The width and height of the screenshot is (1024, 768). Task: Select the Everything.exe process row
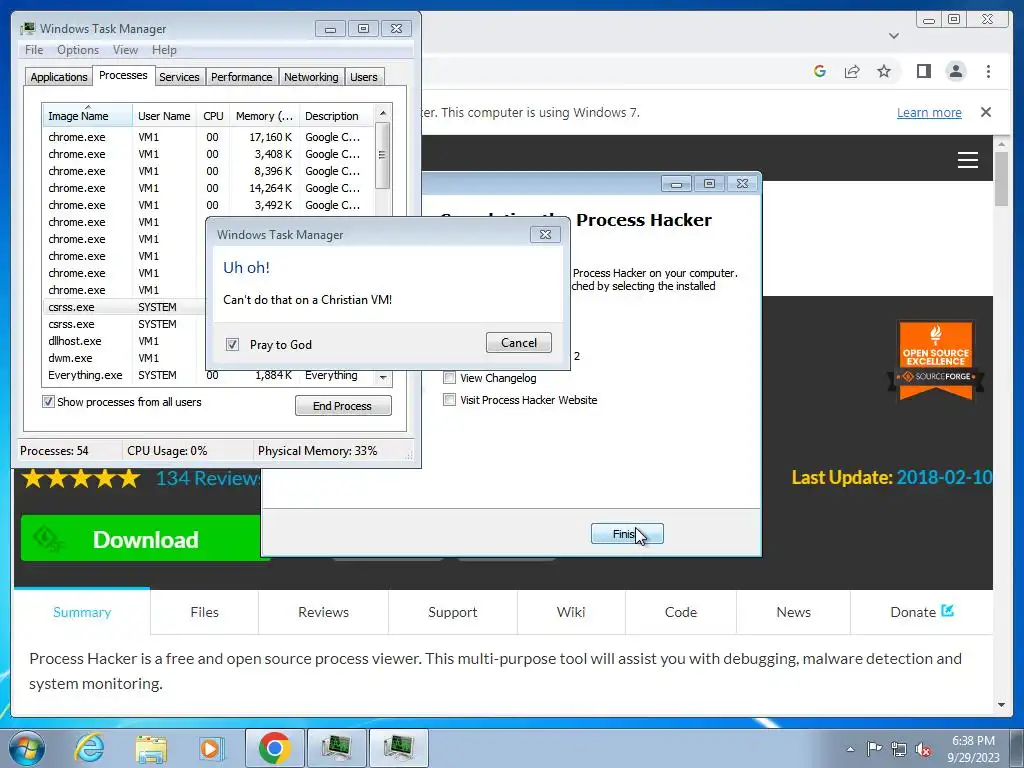[208, 375]
